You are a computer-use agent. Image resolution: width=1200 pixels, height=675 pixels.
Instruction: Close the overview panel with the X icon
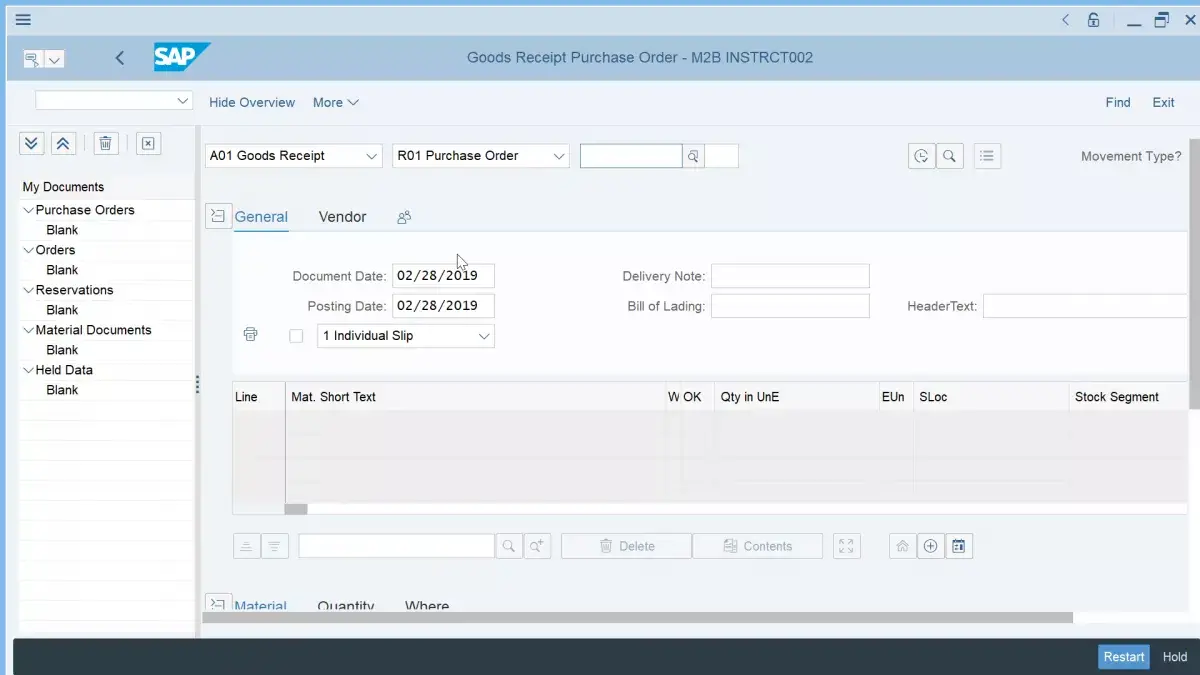pos(148,144)
